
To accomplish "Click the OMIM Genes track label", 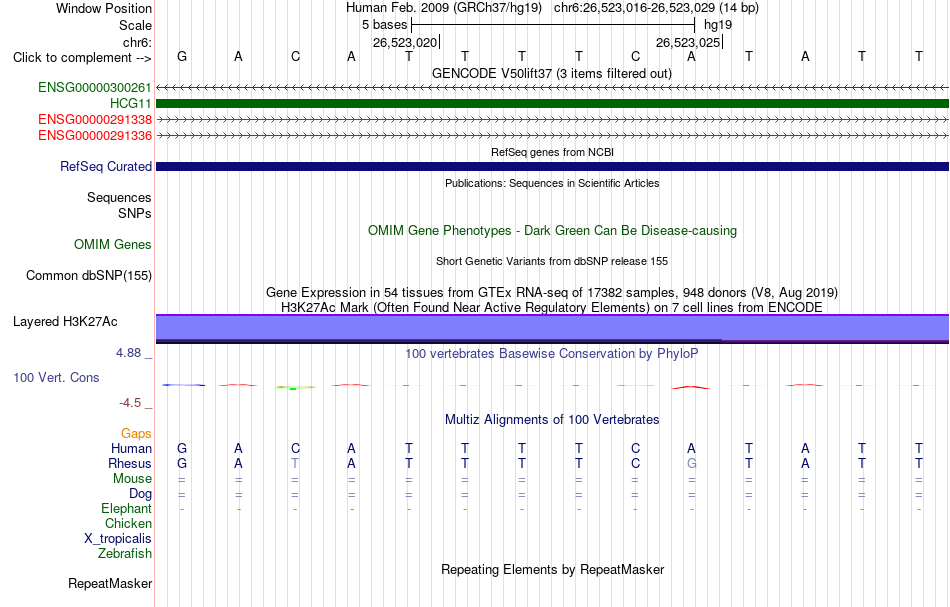I will pyautogui.click(x=112, y=244).
